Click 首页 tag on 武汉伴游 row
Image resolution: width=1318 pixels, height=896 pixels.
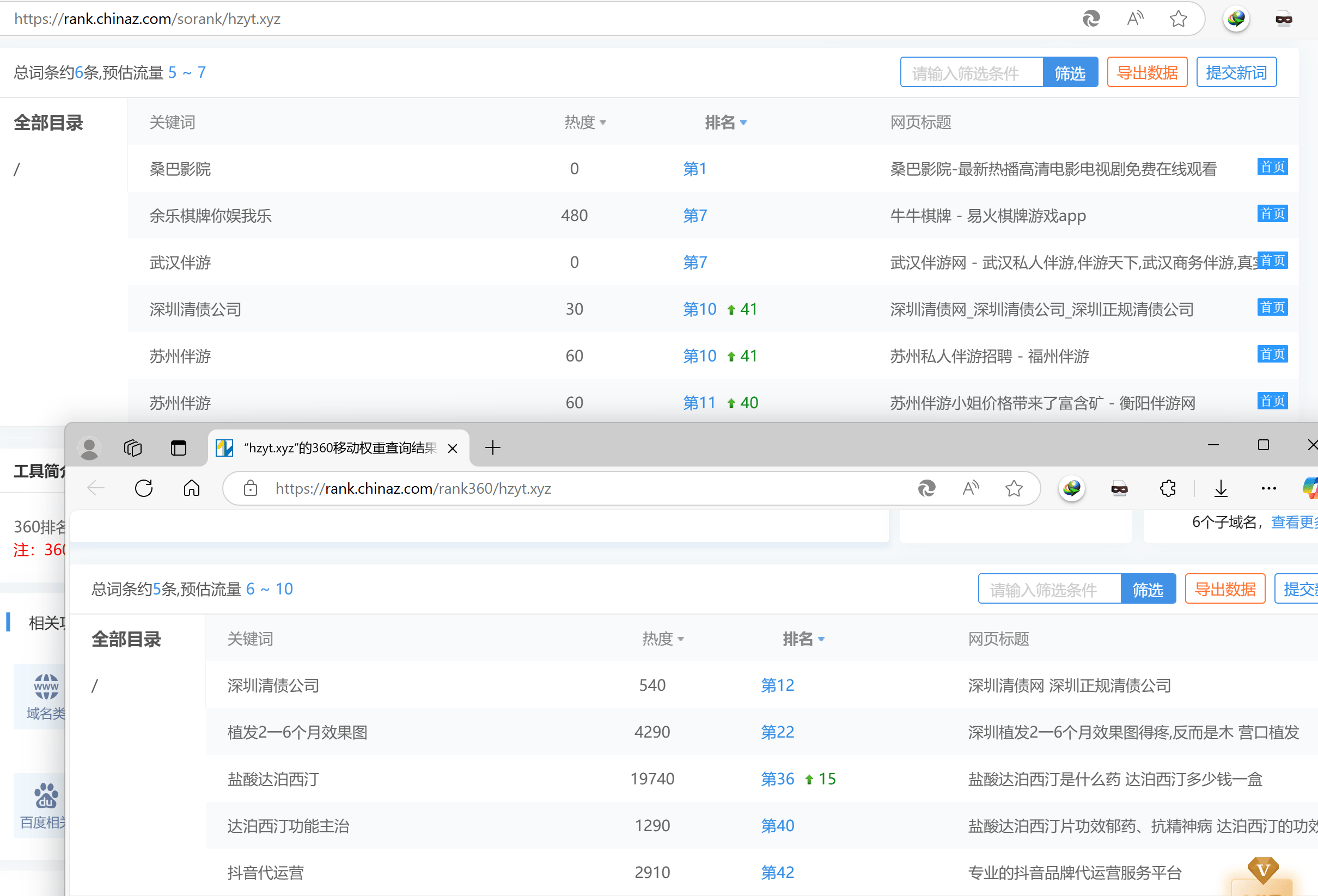coord(1272,260)
